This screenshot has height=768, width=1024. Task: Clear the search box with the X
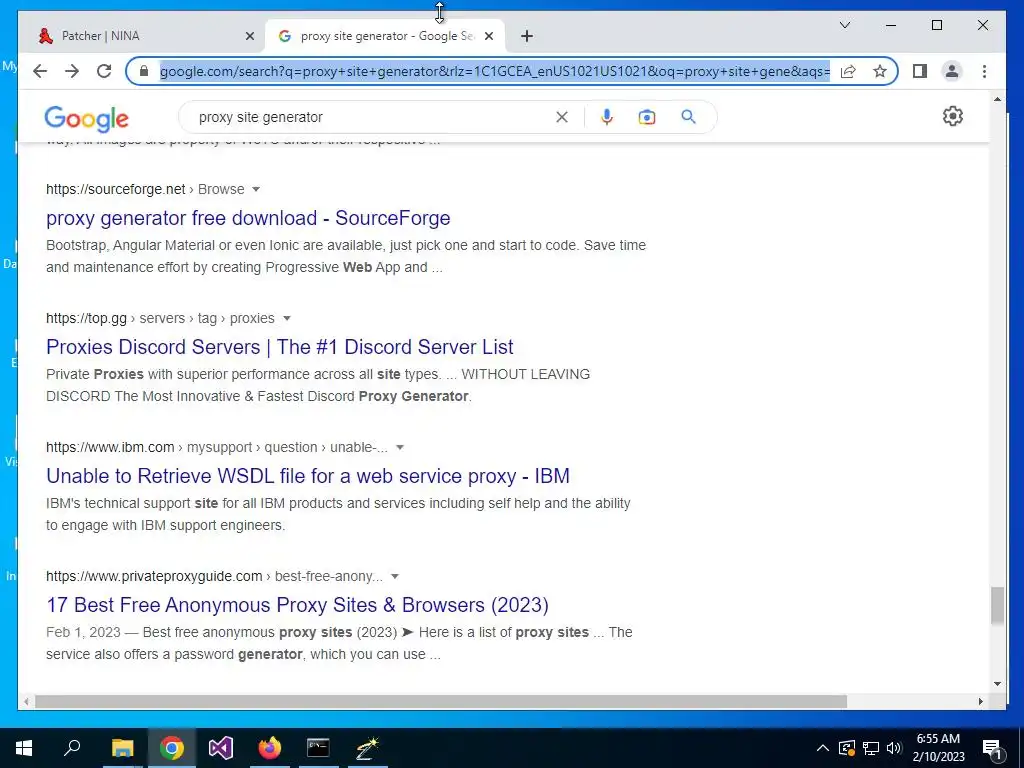point(562,117)
